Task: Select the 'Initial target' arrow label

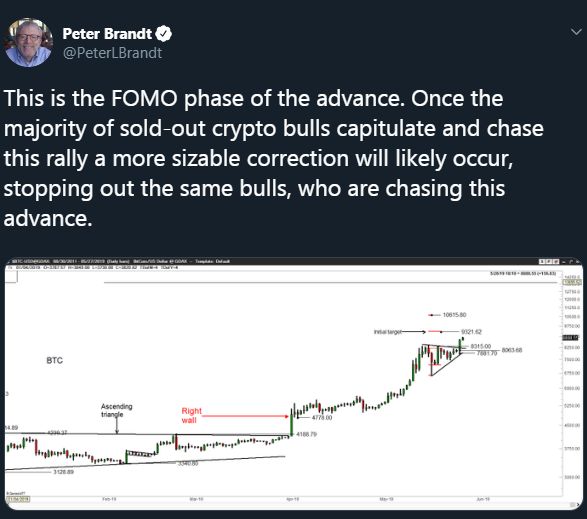Action: [388, 331]
